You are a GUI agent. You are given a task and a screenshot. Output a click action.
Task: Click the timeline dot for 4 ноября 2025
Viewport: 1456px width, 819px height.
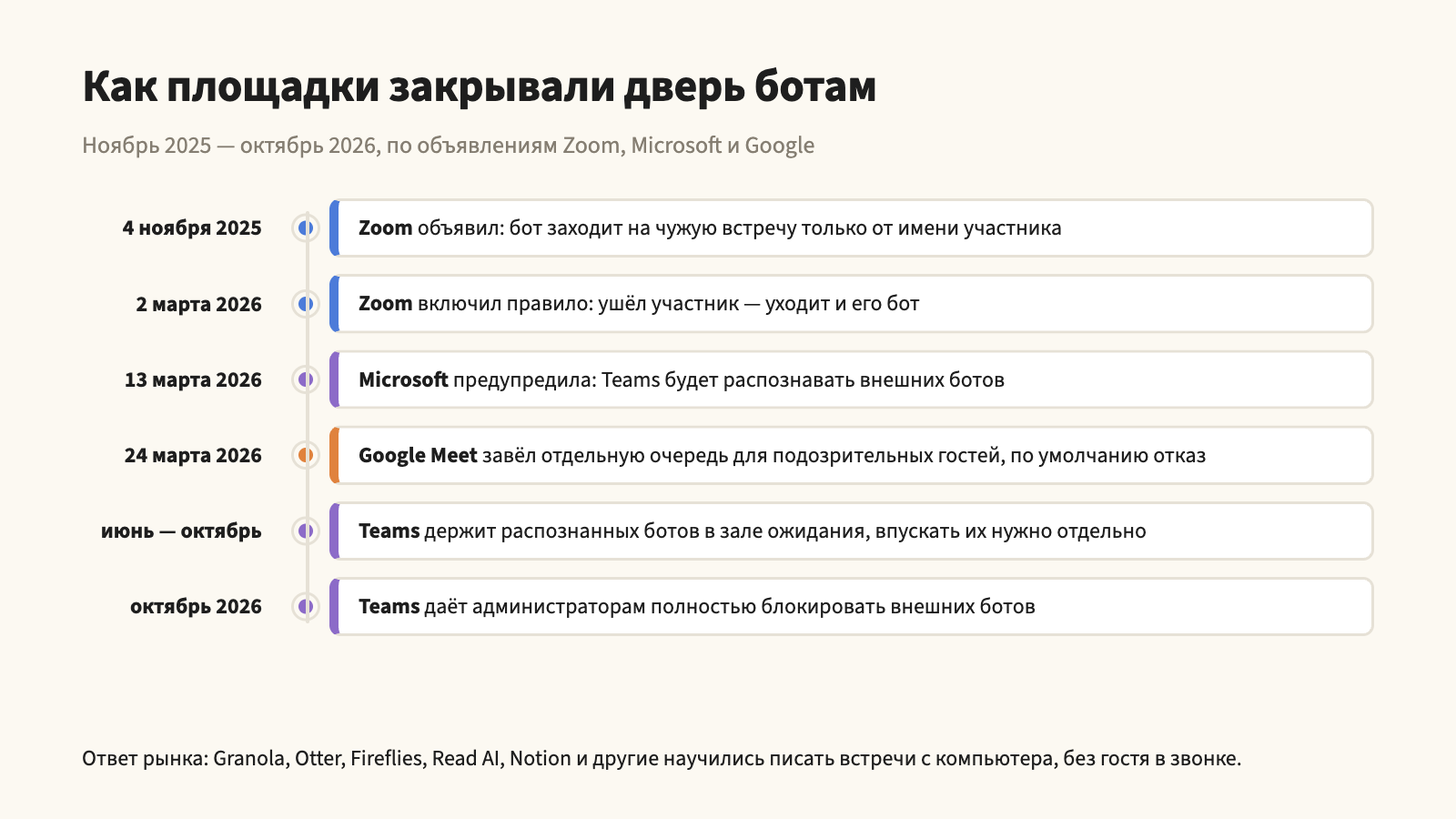(307, 227)
